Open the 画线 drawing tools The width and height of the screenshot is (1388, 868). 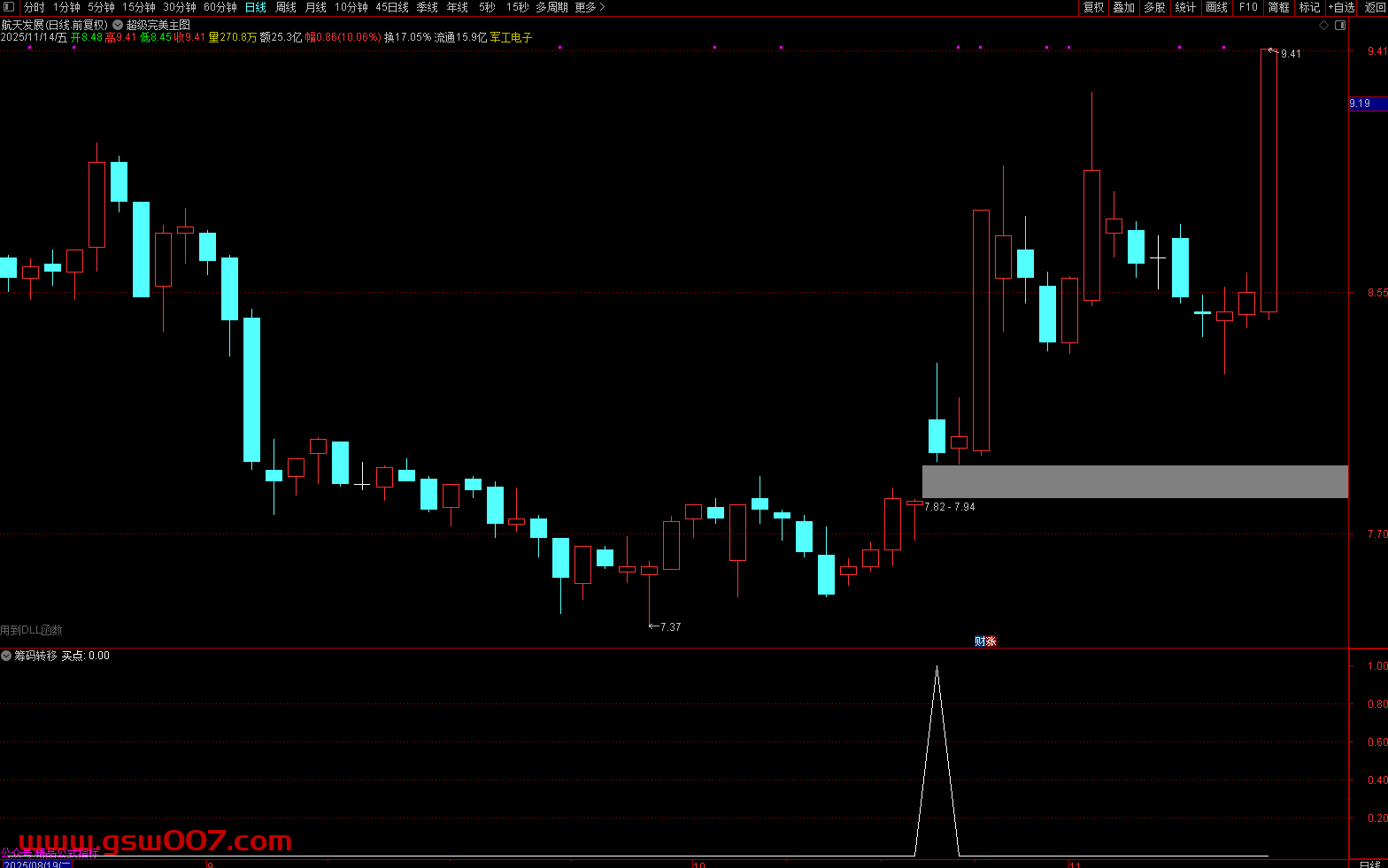[x=1217, y=7]
